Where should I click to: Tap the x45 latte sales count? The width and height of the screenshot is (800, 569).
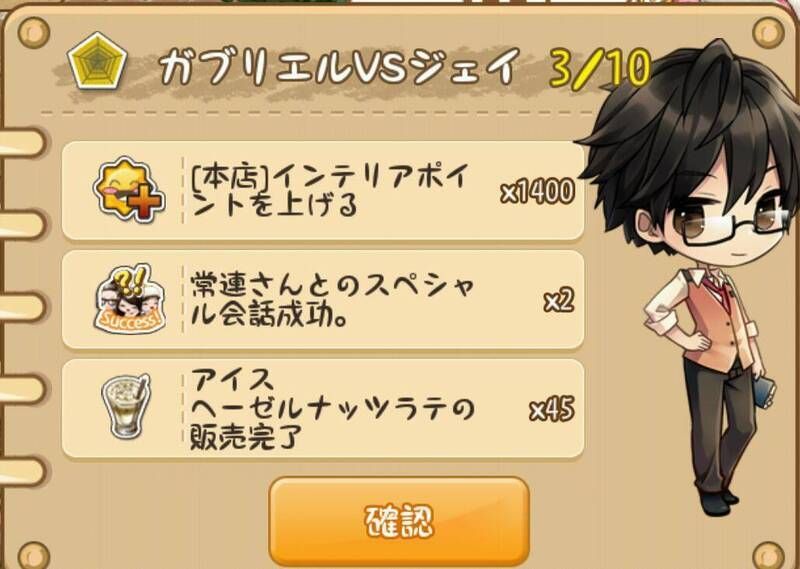(552, 409)
